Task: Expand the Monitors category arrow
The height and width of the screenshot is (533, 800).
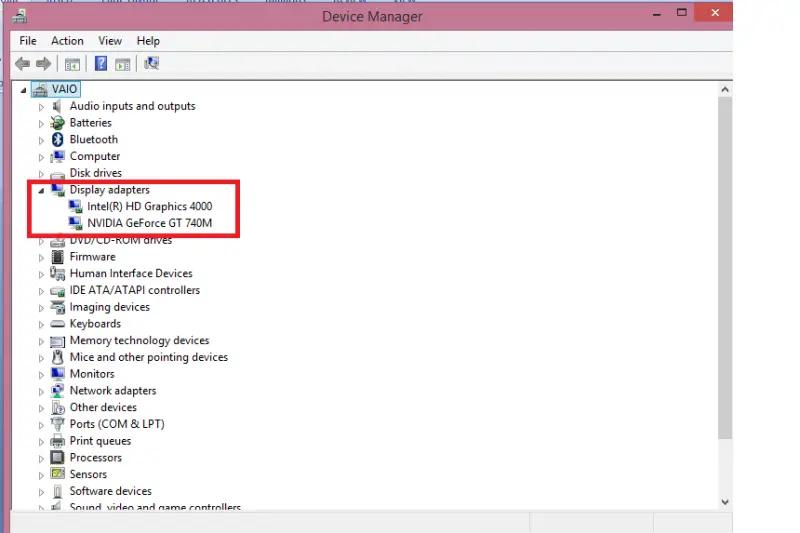Action: (41, 375)
